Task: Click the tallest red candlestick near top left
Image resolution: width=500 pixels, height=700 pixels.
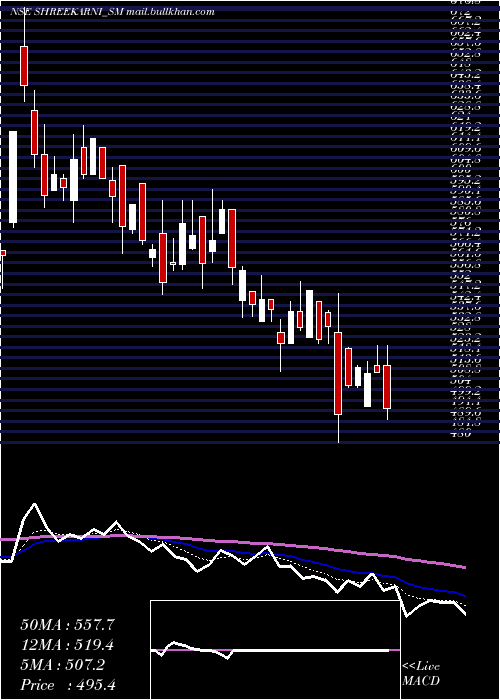Action: [x=24, y=66]
